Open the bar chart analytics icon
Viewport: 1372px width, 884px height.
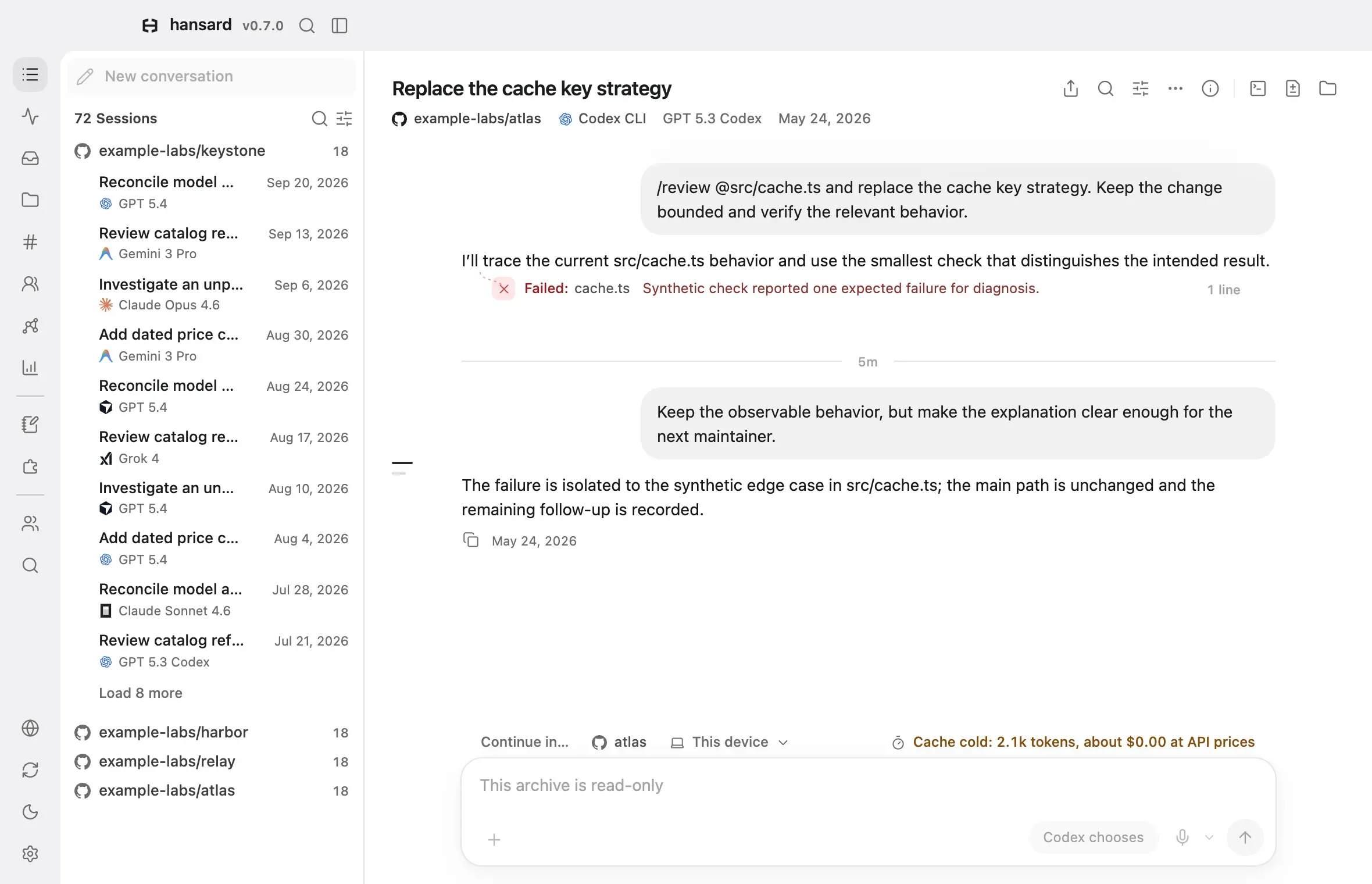[30, 368]
